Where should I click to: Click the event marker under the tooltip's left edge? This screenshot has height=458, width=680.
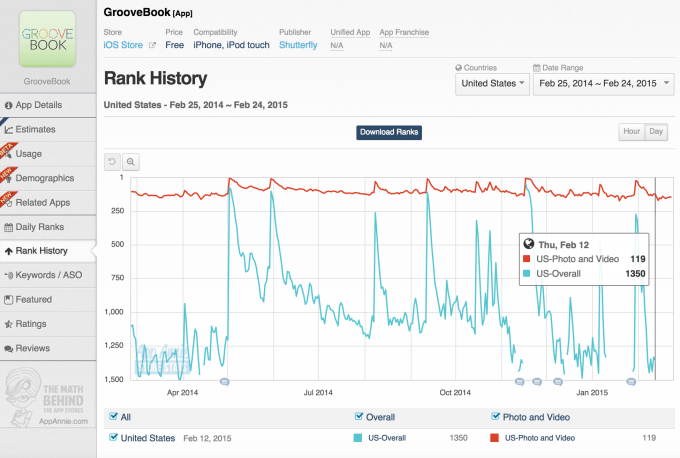coord(520,382)
